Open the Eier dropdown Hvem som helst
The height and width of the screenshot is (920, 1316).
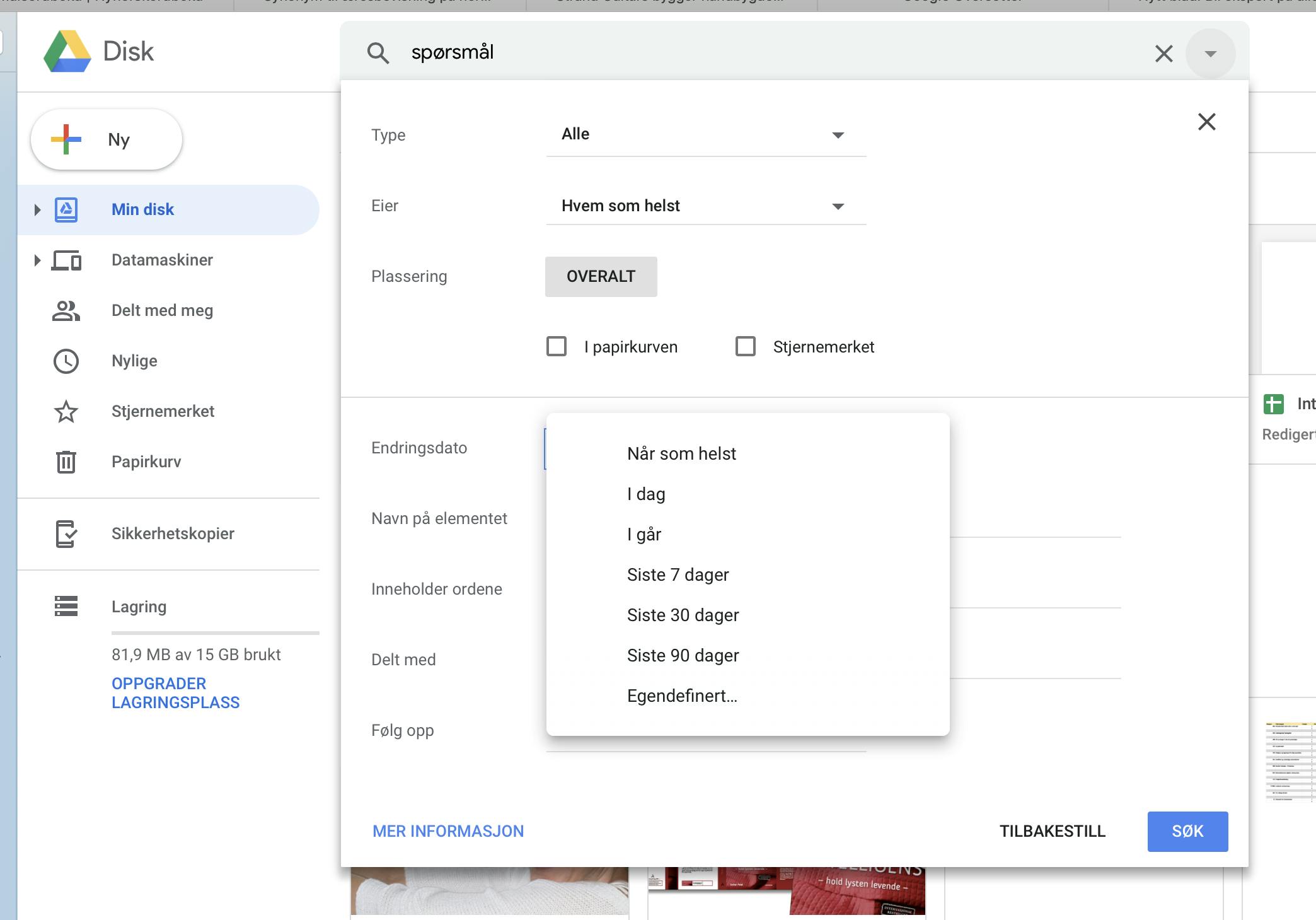706,206
